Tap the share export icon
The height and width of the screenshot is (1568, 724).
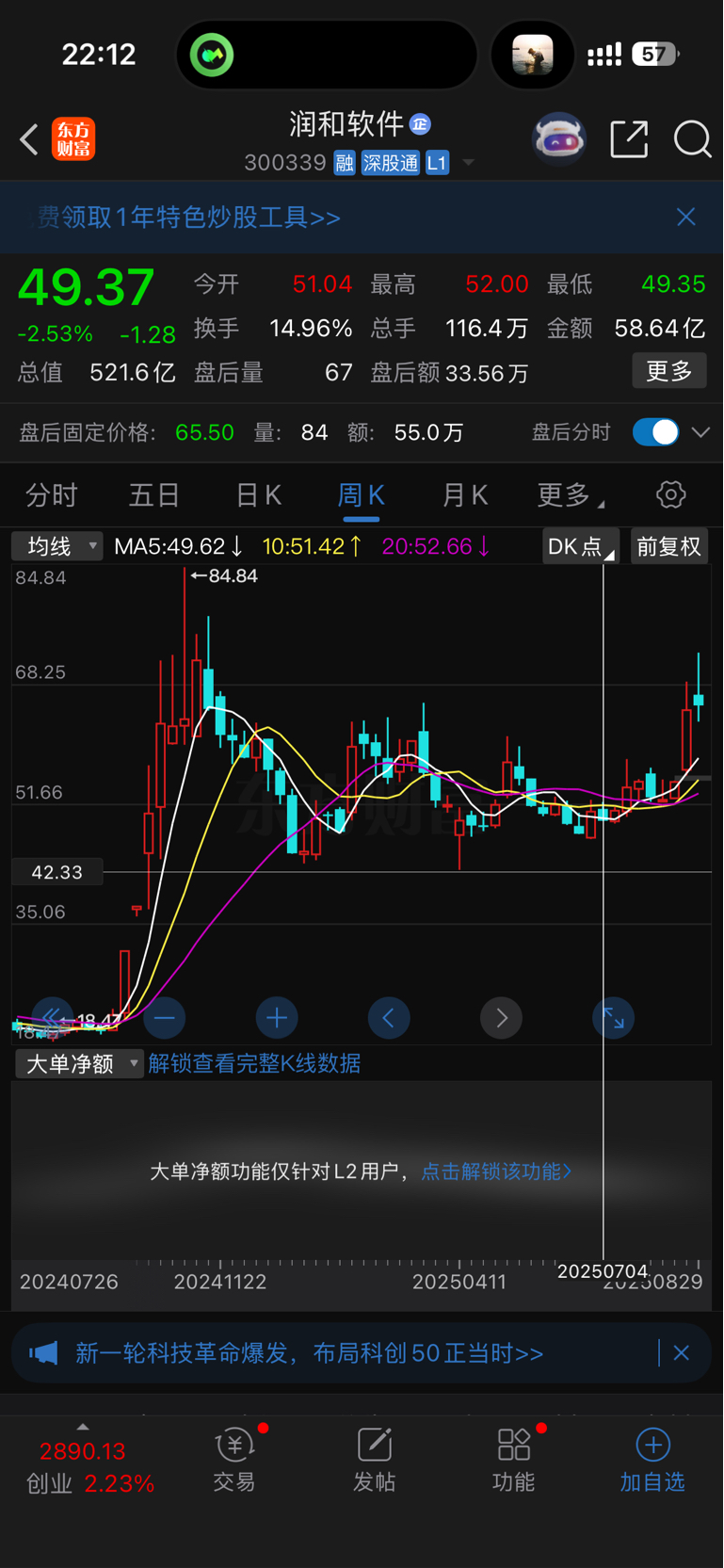coord(629,139)
